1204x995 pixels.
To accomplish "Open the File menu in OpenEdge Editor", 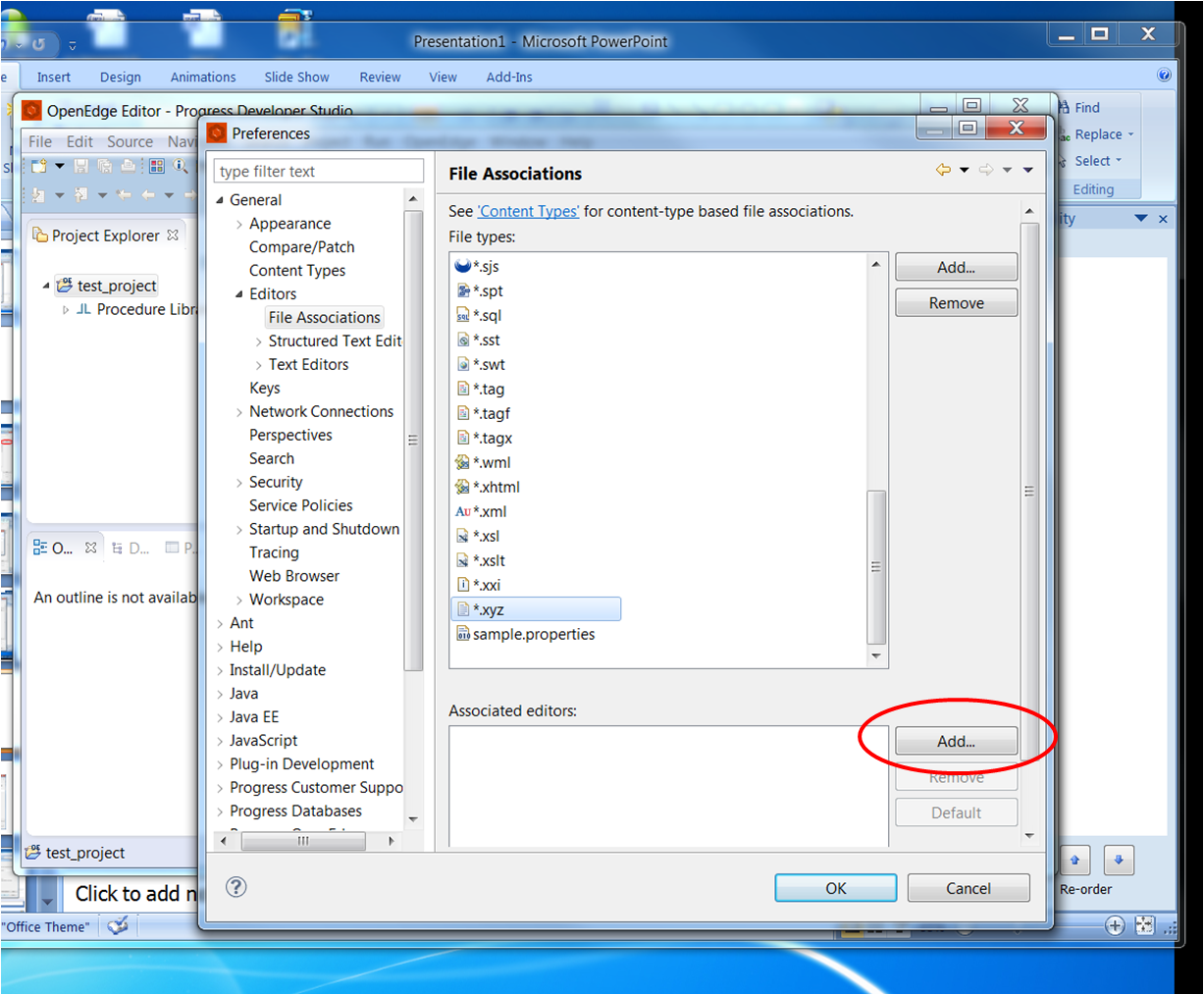I will (x=40, y=141).
